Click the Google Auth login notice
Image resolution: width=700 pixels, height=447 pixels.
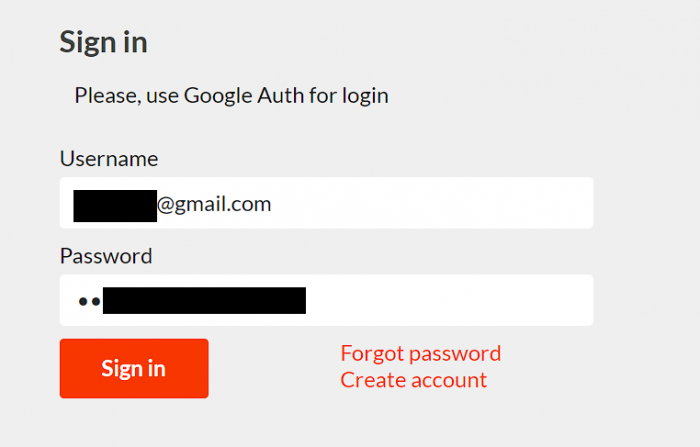pyautogui.click(x=231, y=96)
